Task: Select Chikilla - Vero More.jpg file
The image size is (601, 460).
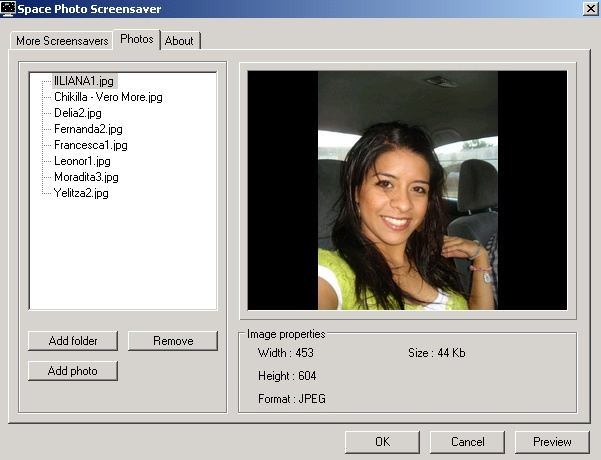Action: 108,97
